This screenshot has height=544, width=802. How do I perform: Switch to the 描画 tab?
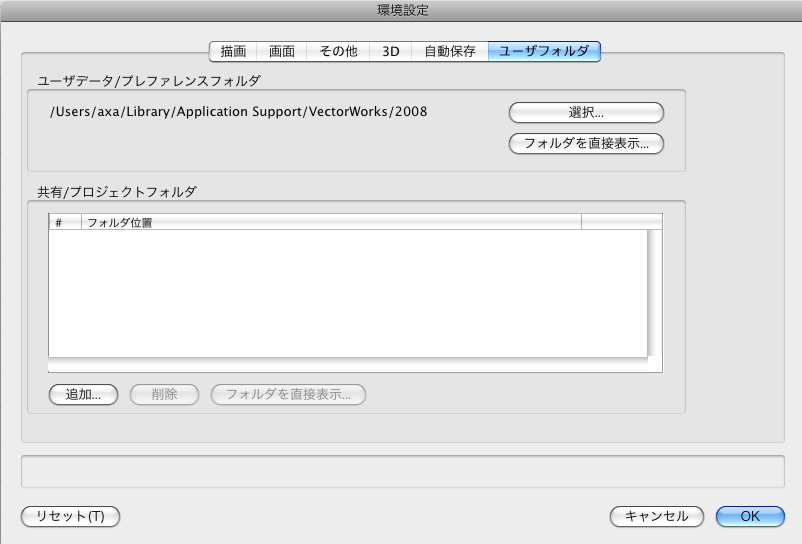click(x=233, y=51)
